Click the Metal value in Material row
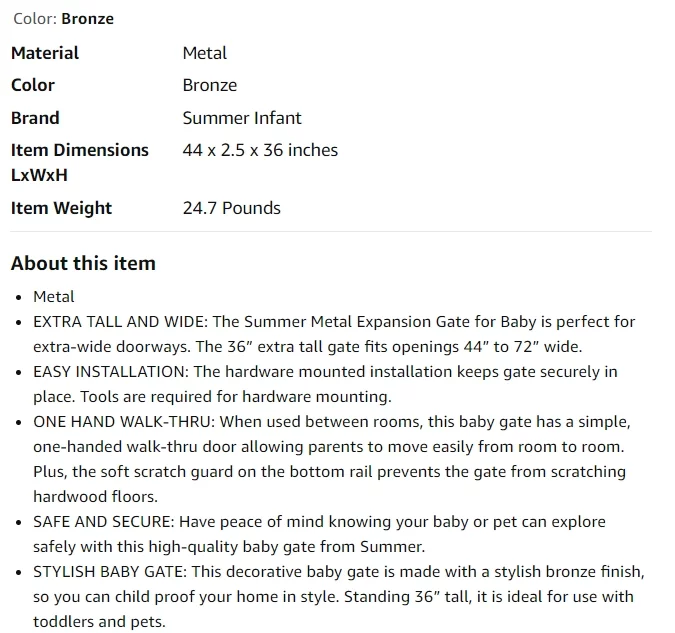This screenshot has width=675, height=633. [x=205, y=53]
